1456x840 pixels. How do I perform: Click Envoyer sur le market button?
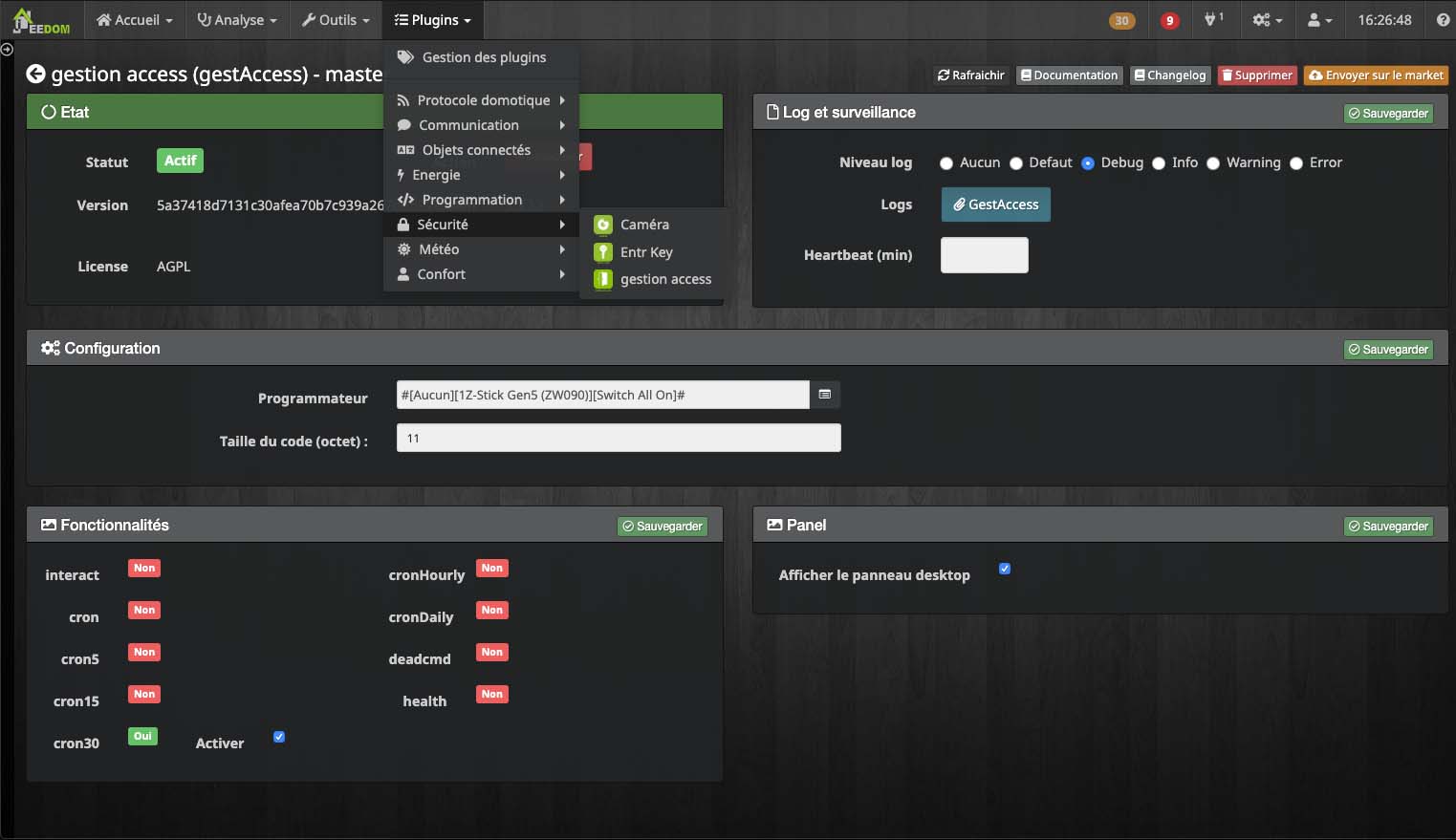1377,75
